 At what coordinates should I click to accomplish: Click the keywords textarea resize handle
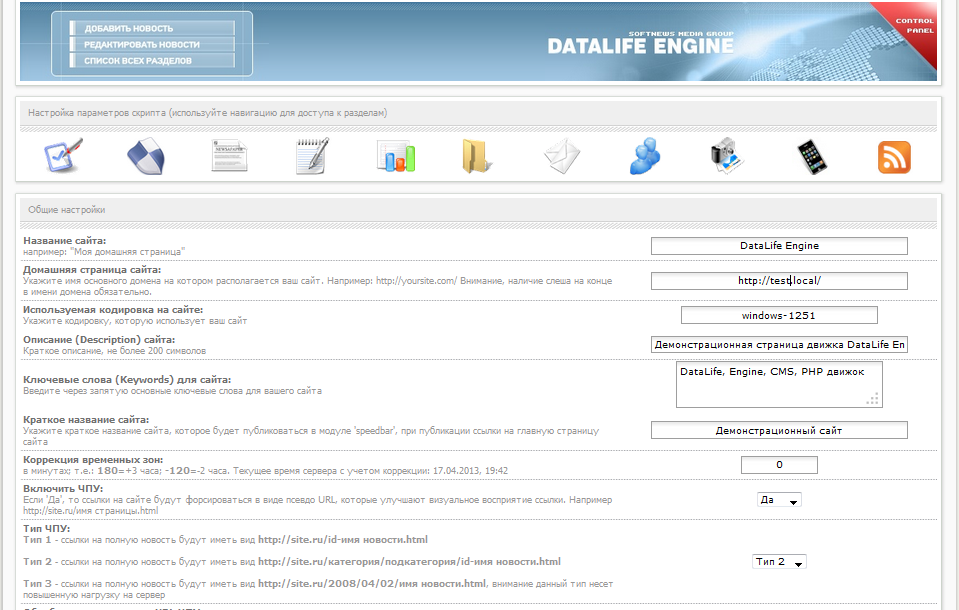tap(873, 399)
